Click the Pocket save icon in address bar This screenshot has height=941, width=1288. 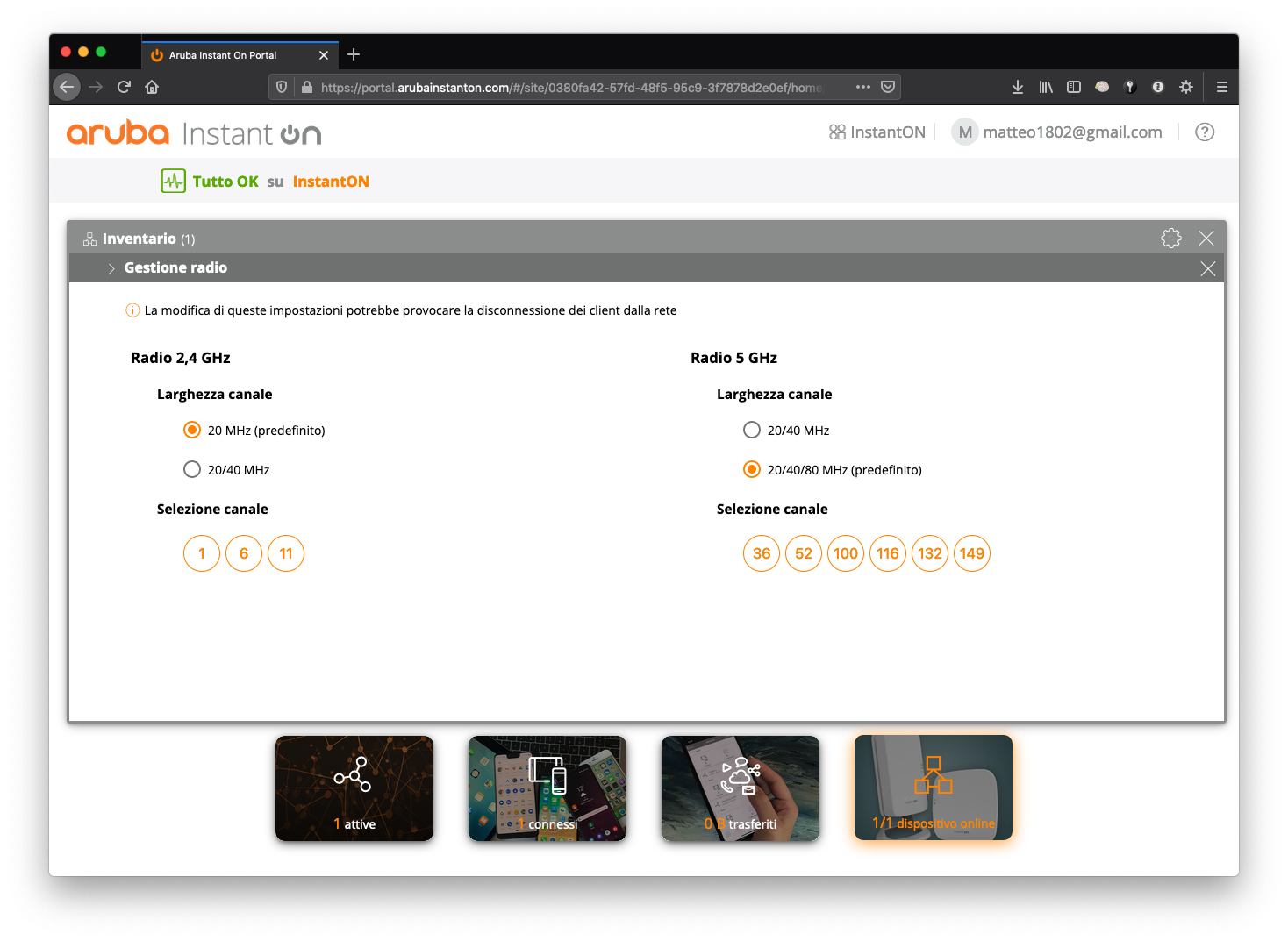[x=888, y=87]
